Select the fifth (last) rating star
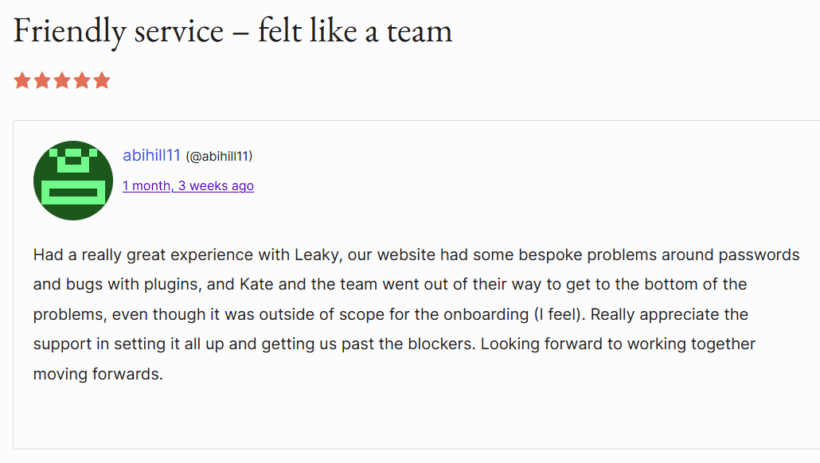The image size is (820, 463). click(x=102, y=81)
